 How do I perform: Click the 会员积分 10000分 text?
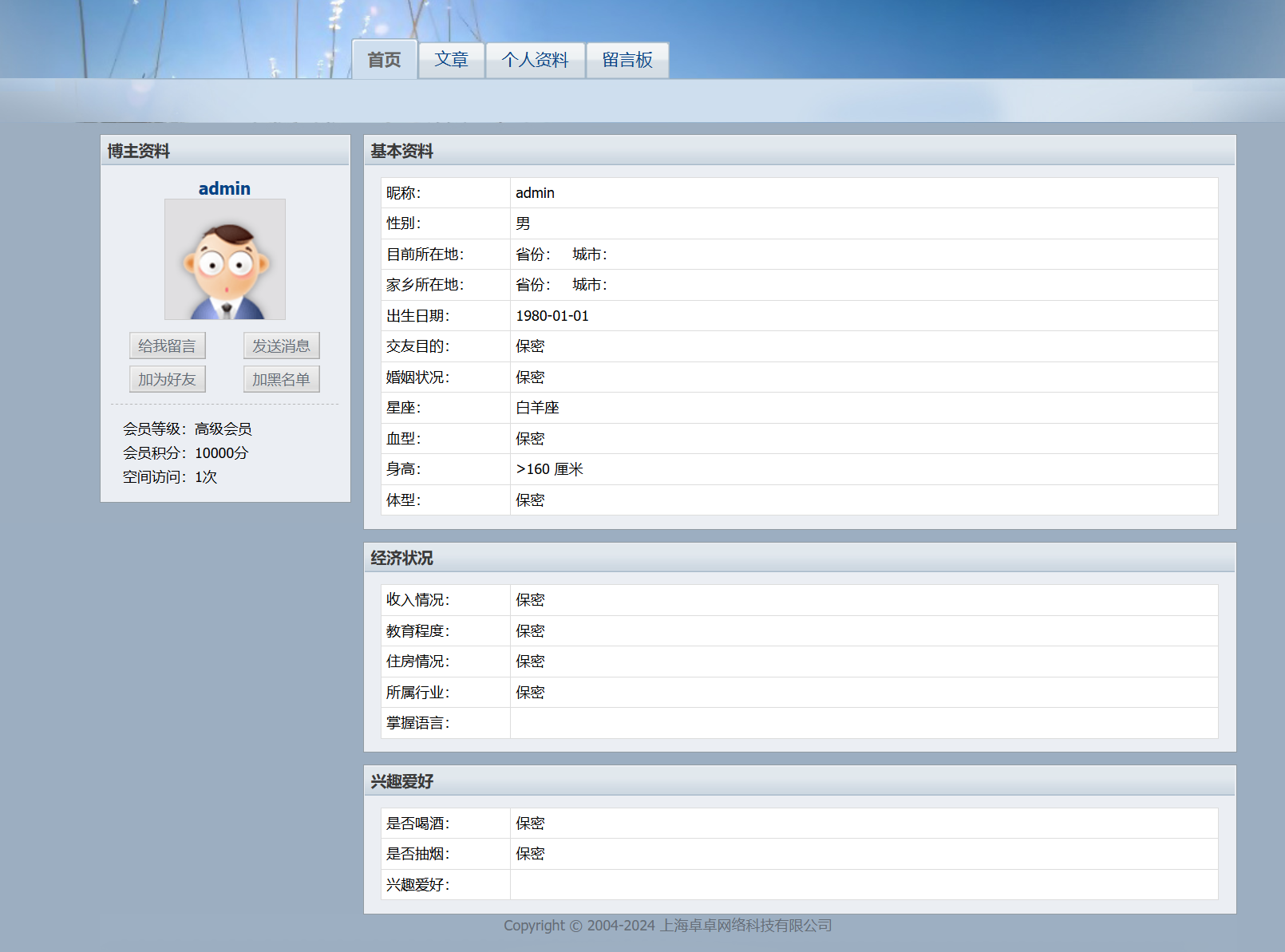tap(186, 452)
